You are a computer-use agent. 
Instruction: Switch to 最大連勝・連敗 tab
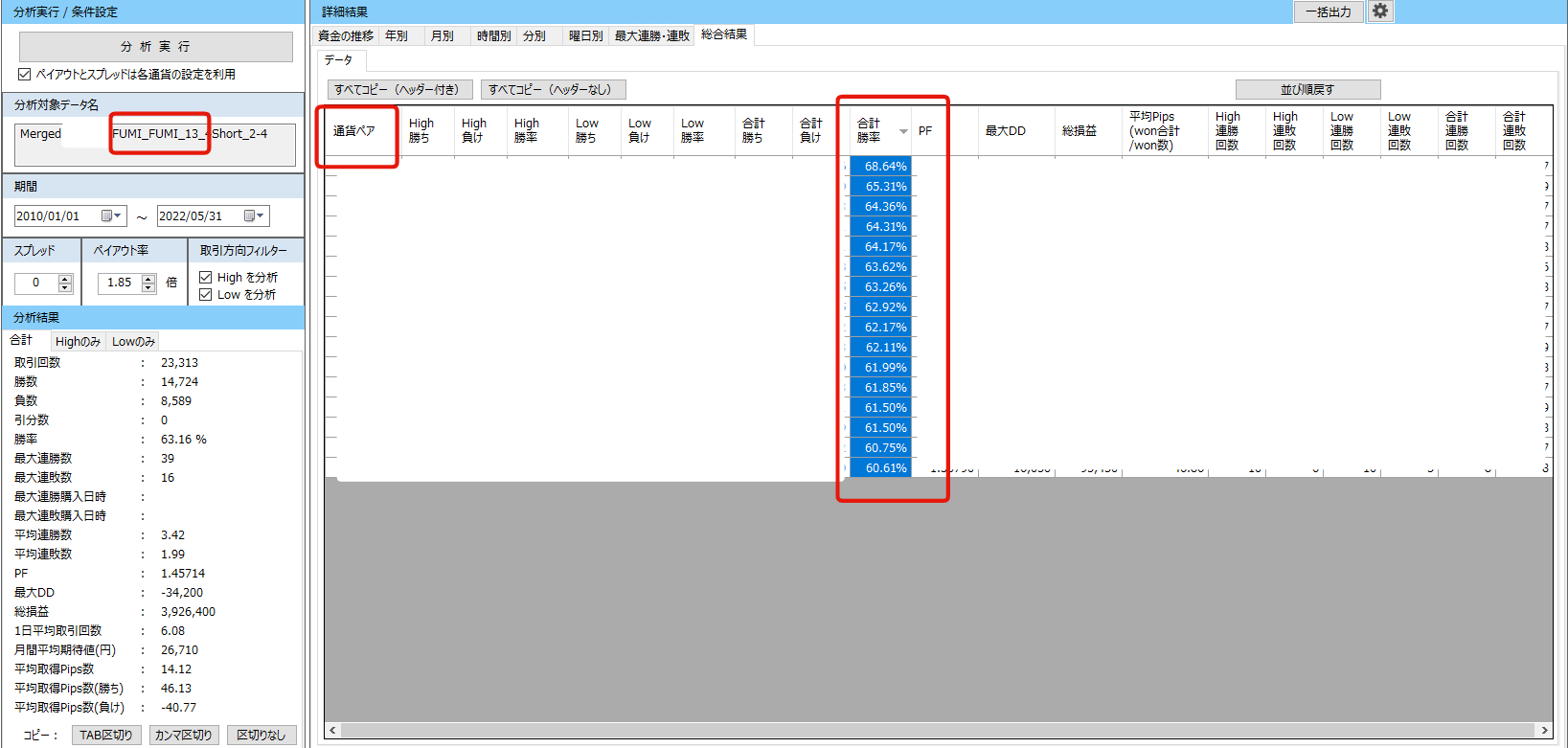pos(652,35)
